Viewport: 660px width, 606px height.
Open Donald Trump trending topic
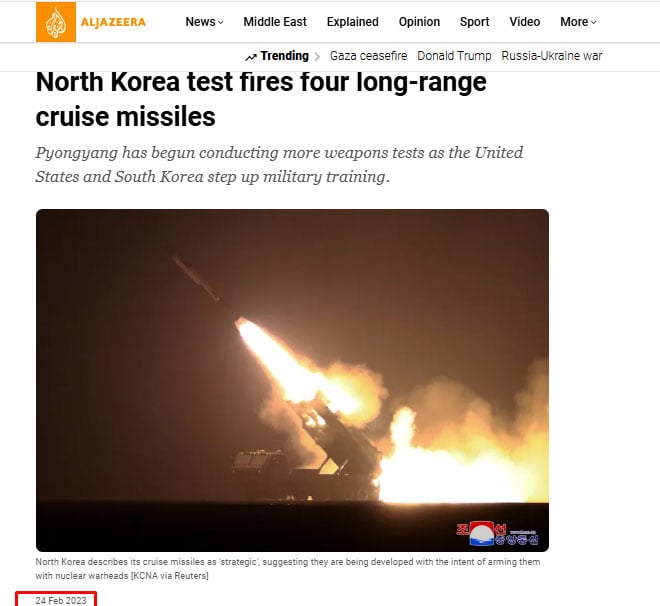454,56
